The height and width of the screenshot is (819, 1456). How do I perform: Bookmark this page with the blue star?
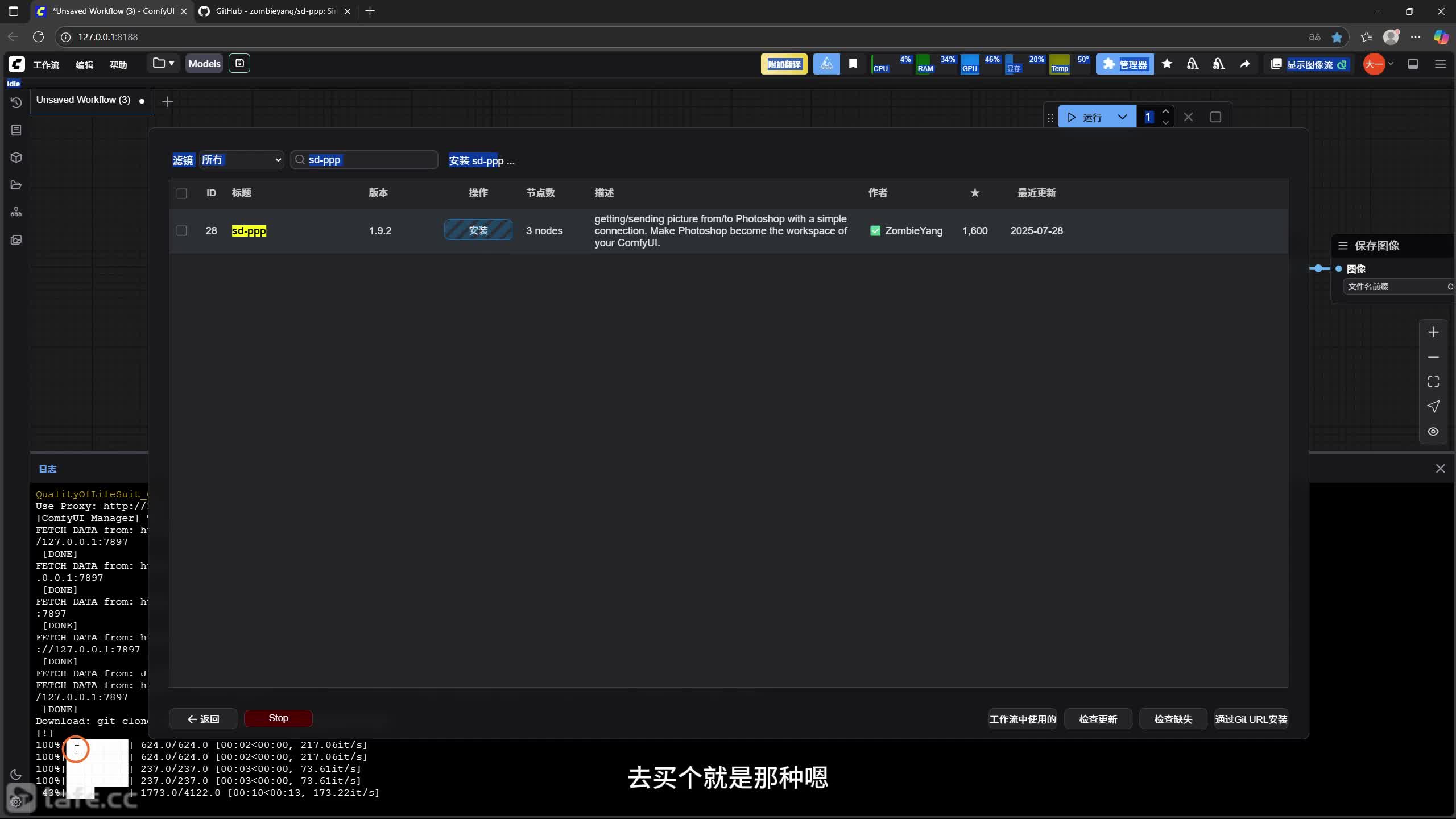[x=1337, y=37]
